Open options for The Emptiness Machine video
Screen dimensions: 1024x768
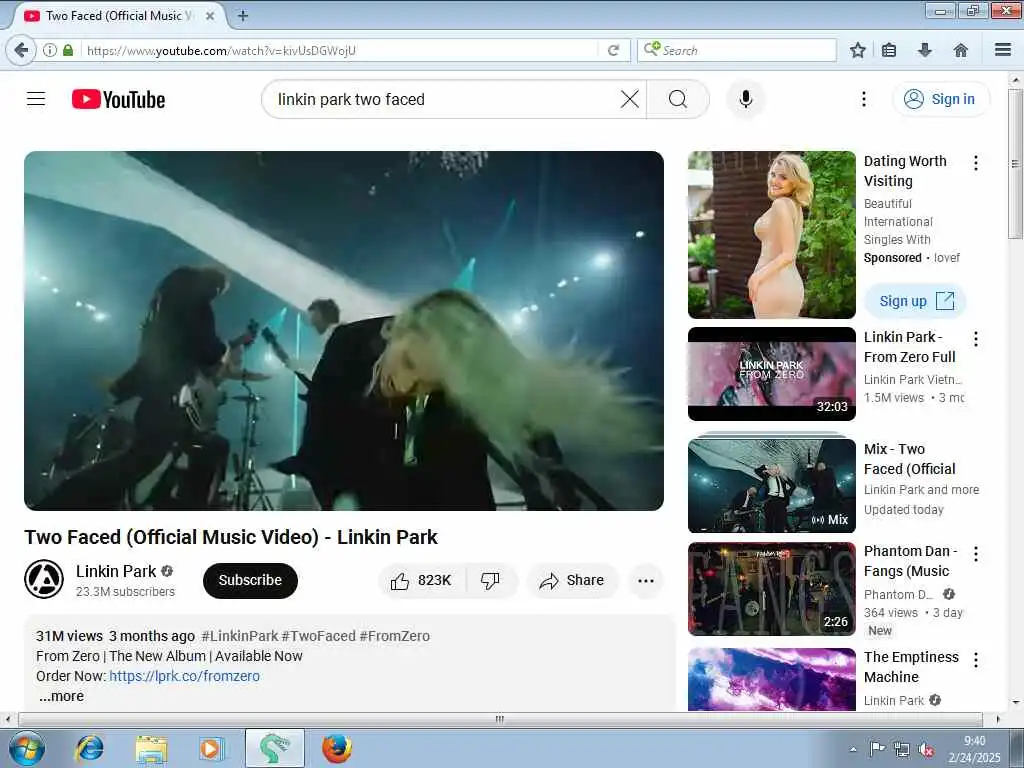pyautogui.click(x=976, y=660)
